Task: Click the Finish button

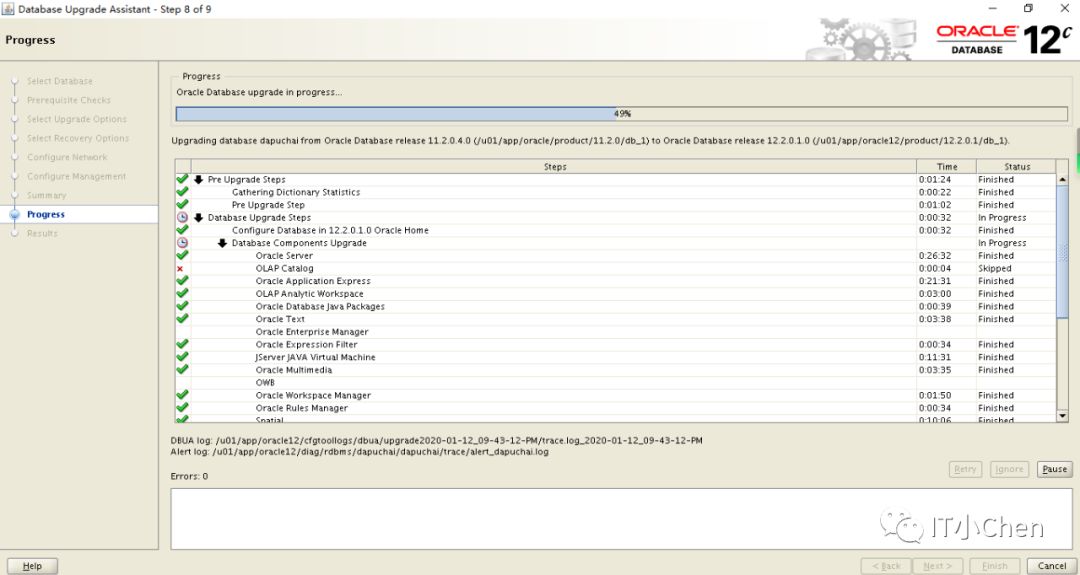Action: (995, 566)
